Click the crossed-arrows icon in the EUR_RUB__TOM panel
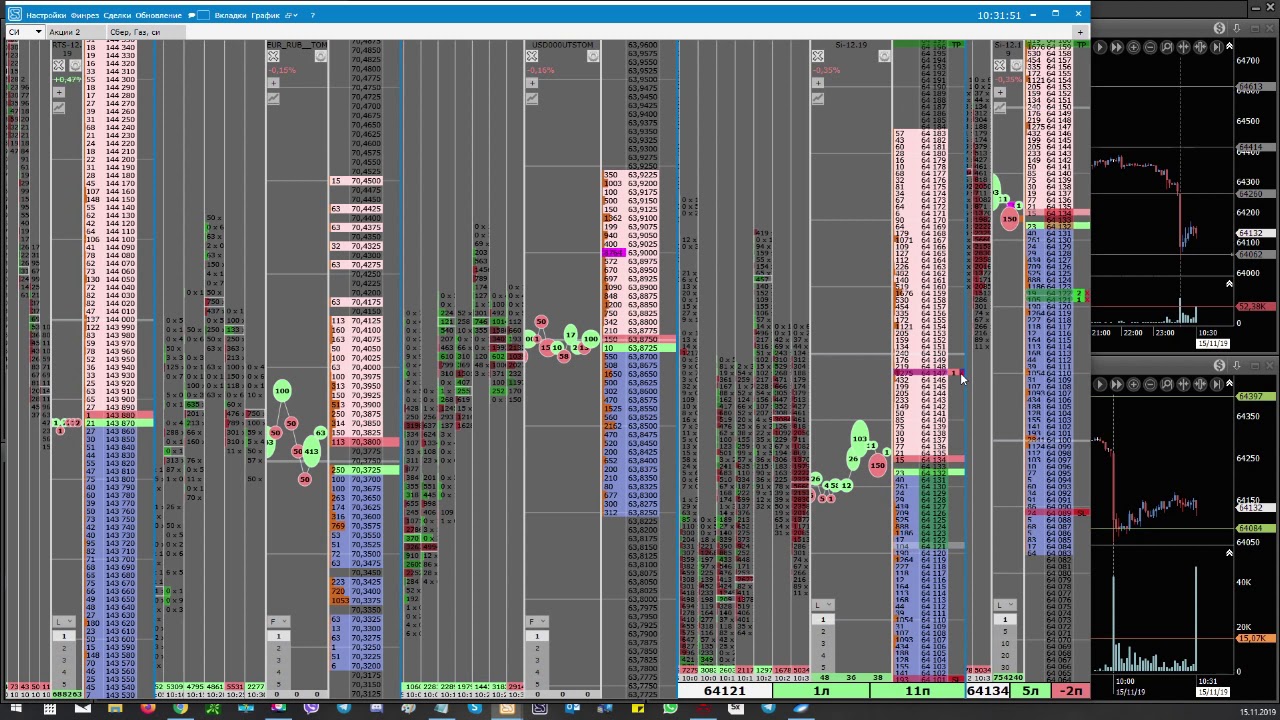This screenshot has height=720, width=1280. click(x=273, y=56)
